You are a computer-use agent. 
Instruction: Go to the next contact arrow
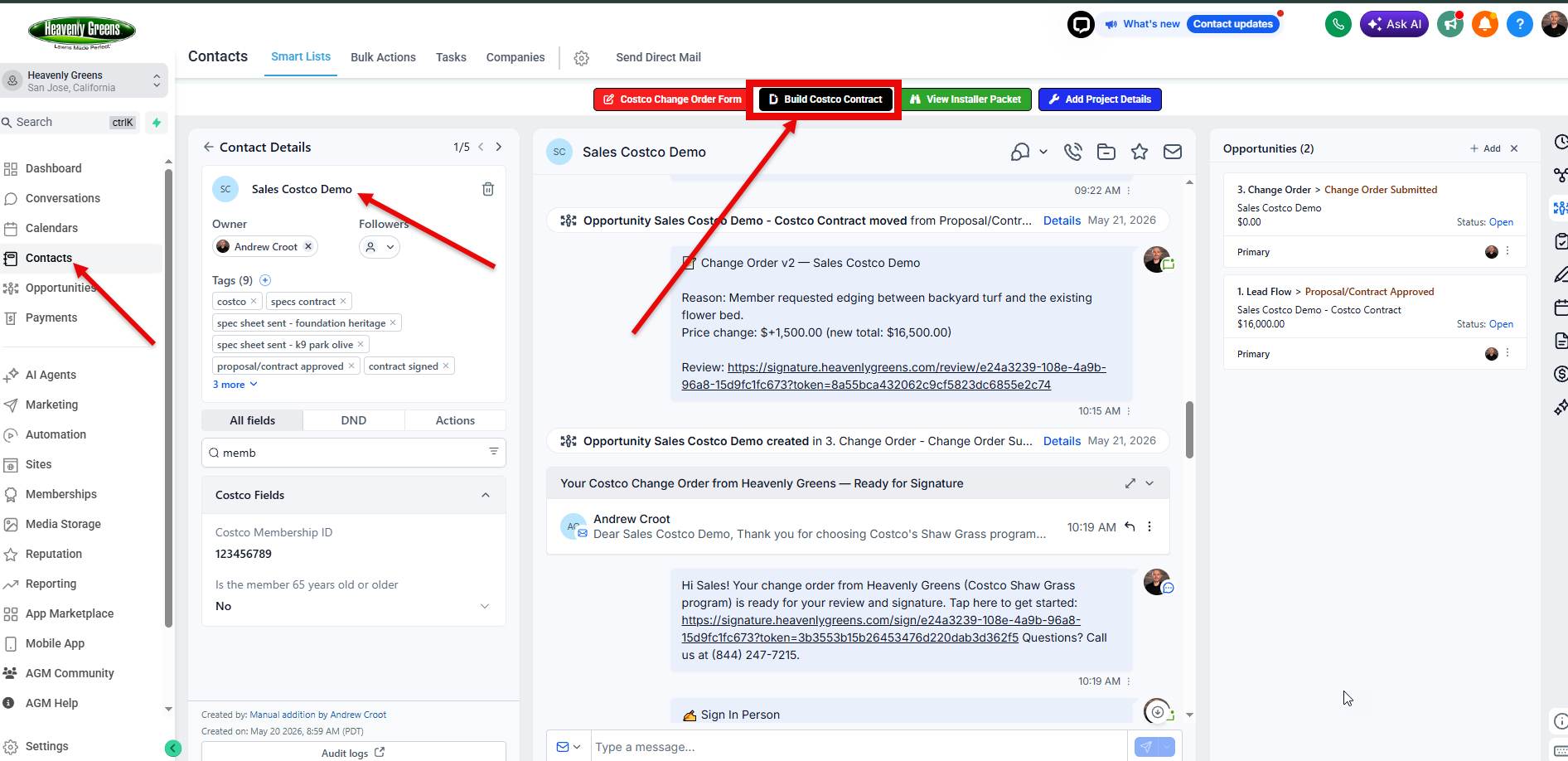(x=499, y=147)
